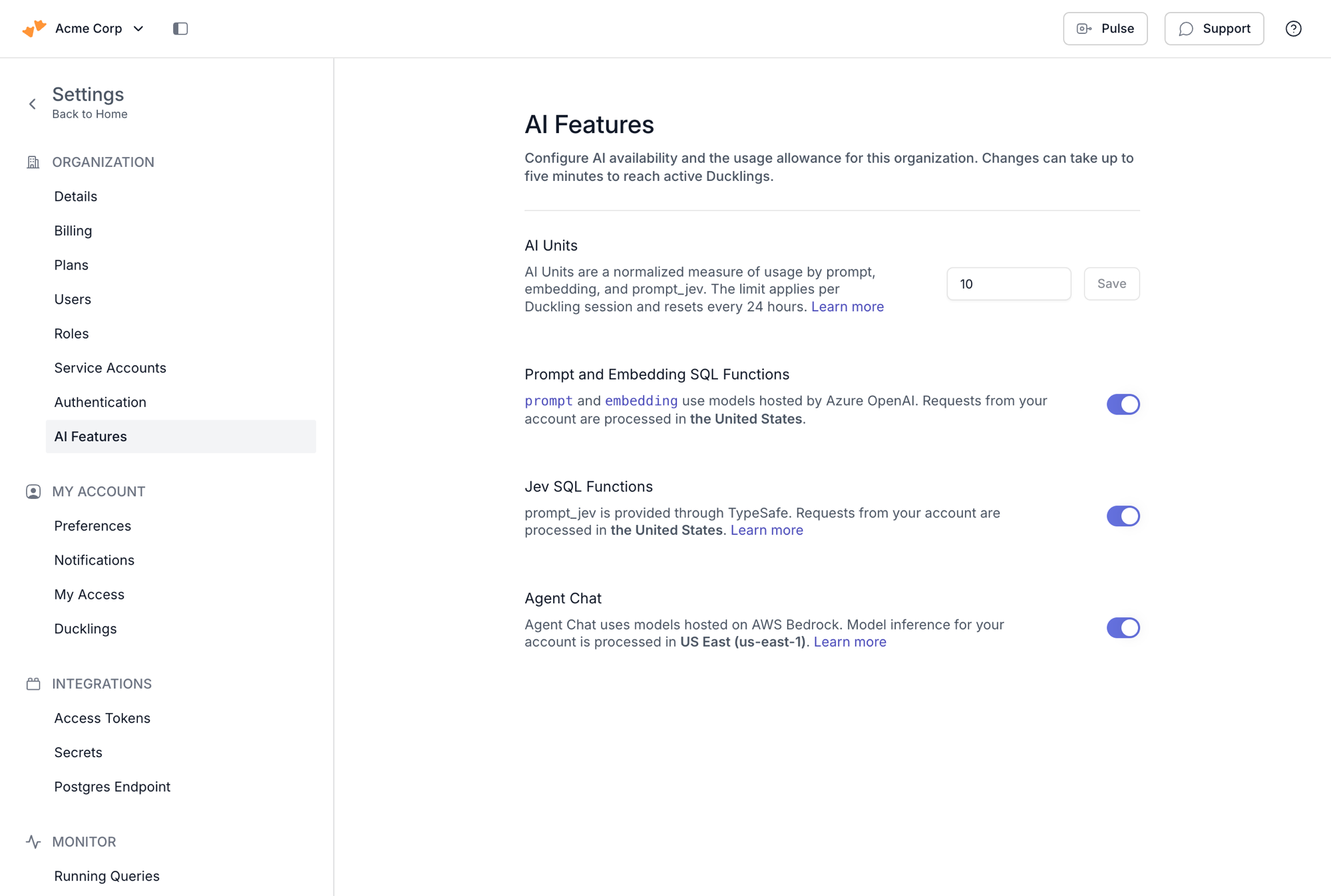Click the prompt function code link
This screenshot has width=1331, height=896.
[548, 401]
